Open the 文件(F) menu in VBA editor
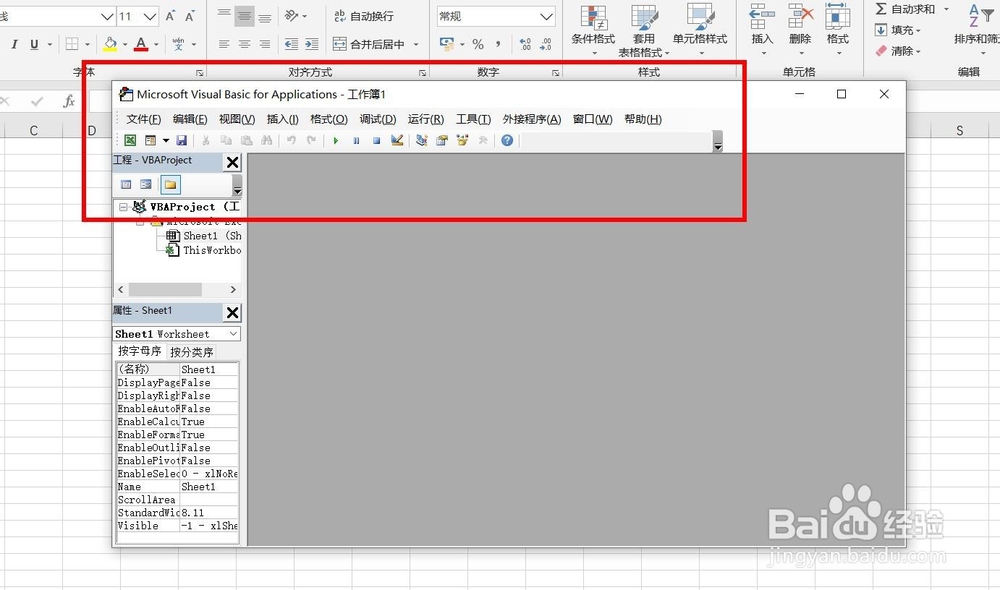Image resolution: width=1000 pixels, height=590 pixels. pos(143,119)
